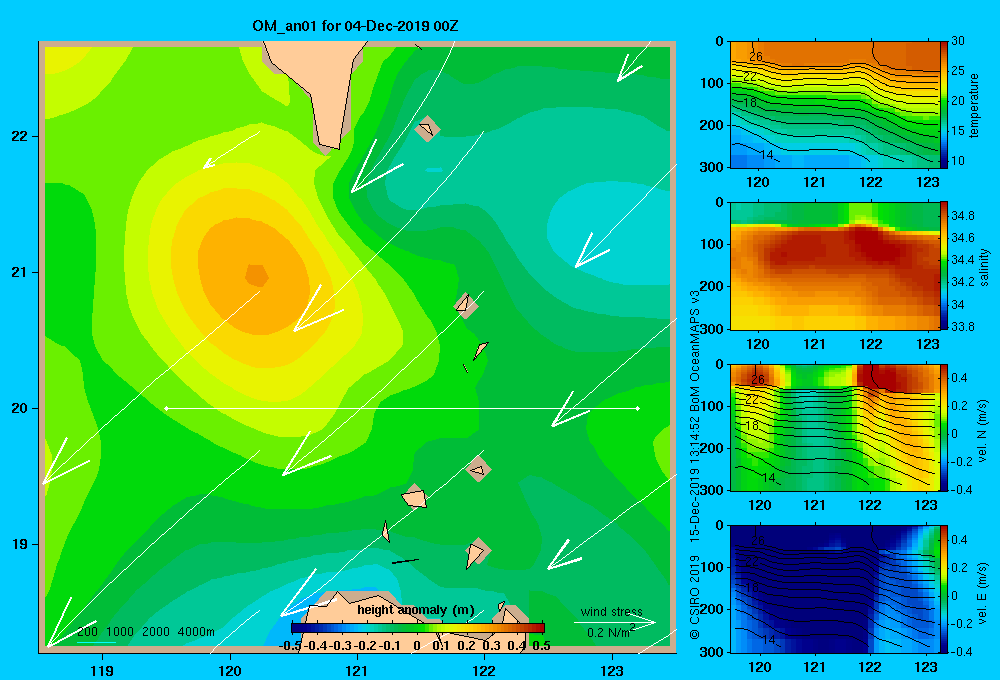Click the '14' isotherm label in temperature panel
This screenshot has height=680, width=1000.
coord(767,155)
